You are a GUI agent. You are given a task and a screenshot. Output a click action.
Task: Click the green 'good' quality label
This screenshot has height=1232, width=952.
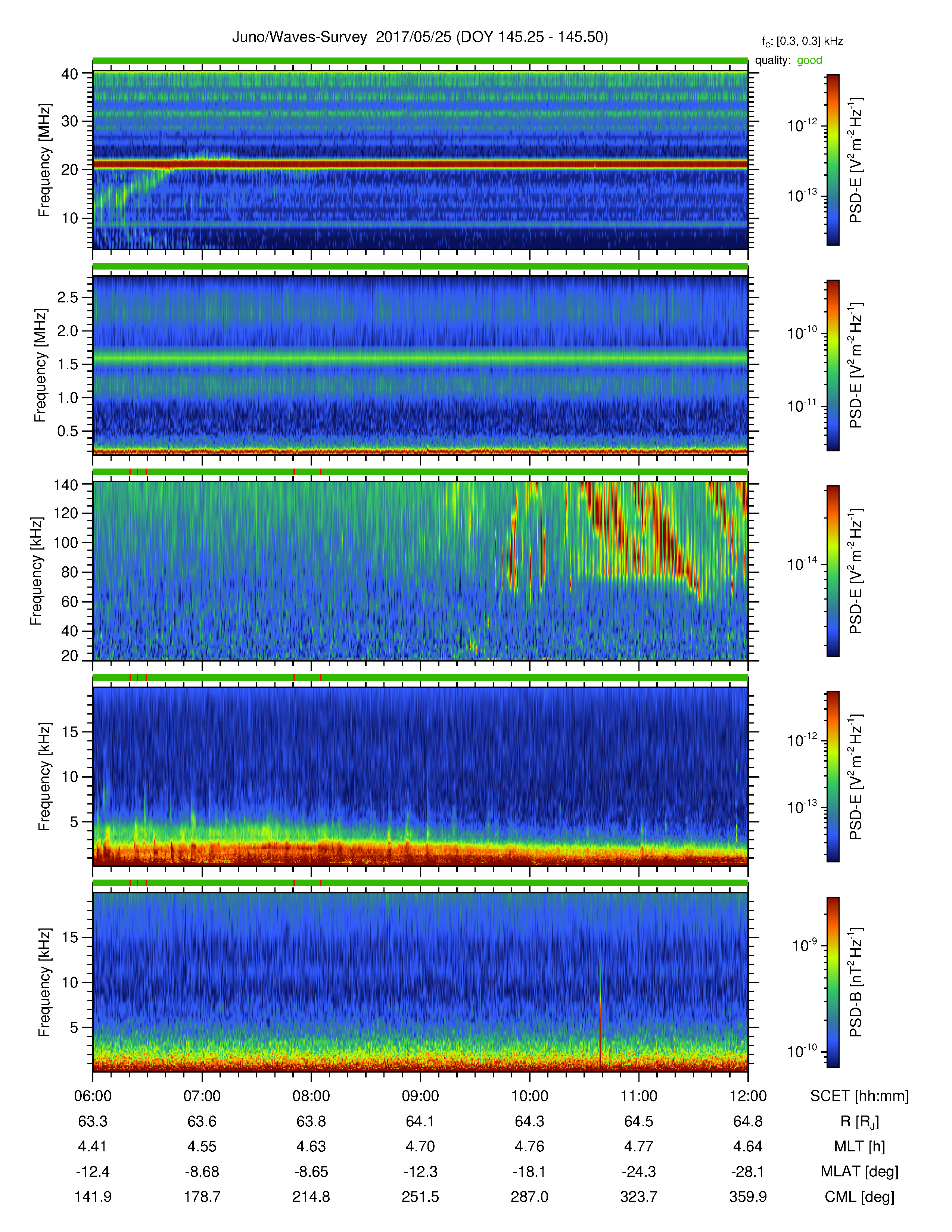pyautogui.click(x=809, y=60)
